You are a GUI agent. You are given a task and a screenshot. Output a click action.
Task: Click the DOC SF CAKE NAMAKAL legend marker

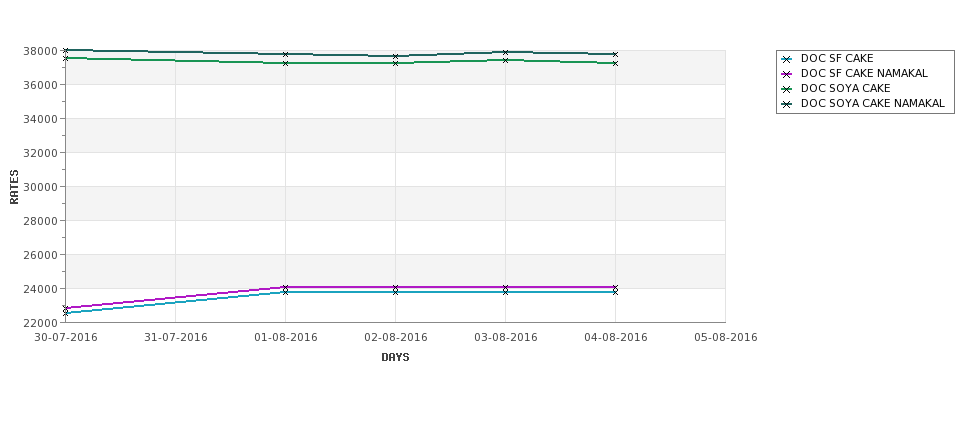(x=787, y=74)
